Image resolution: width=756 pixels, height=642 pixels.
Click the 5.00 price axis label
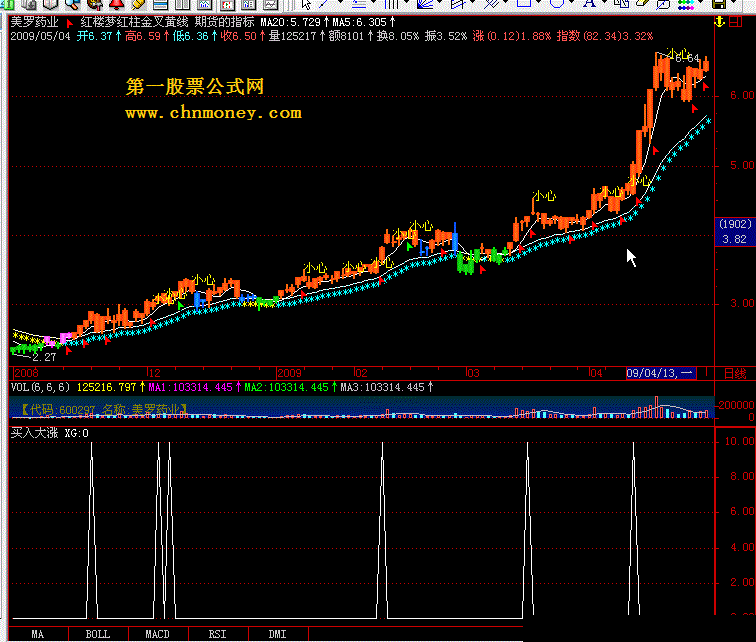[742, 165]
